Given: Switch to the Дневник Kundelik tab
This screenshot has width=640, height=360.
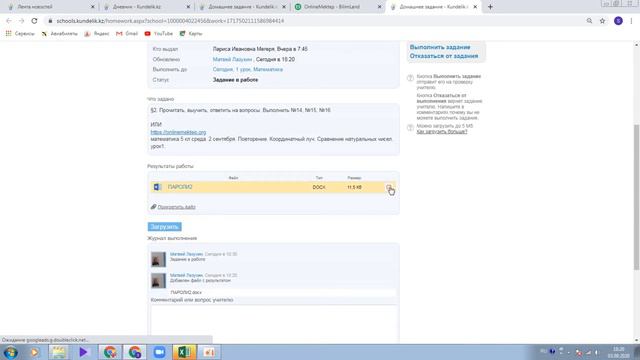Looking at the screenshot, I should [146, 7].
